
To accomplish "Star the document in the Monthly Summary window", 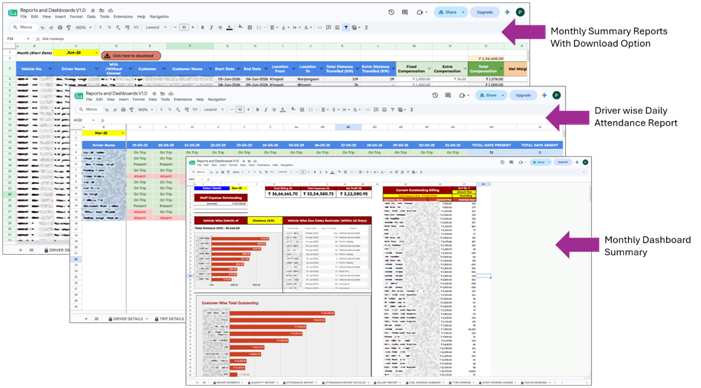I will [x=93, y=10].
